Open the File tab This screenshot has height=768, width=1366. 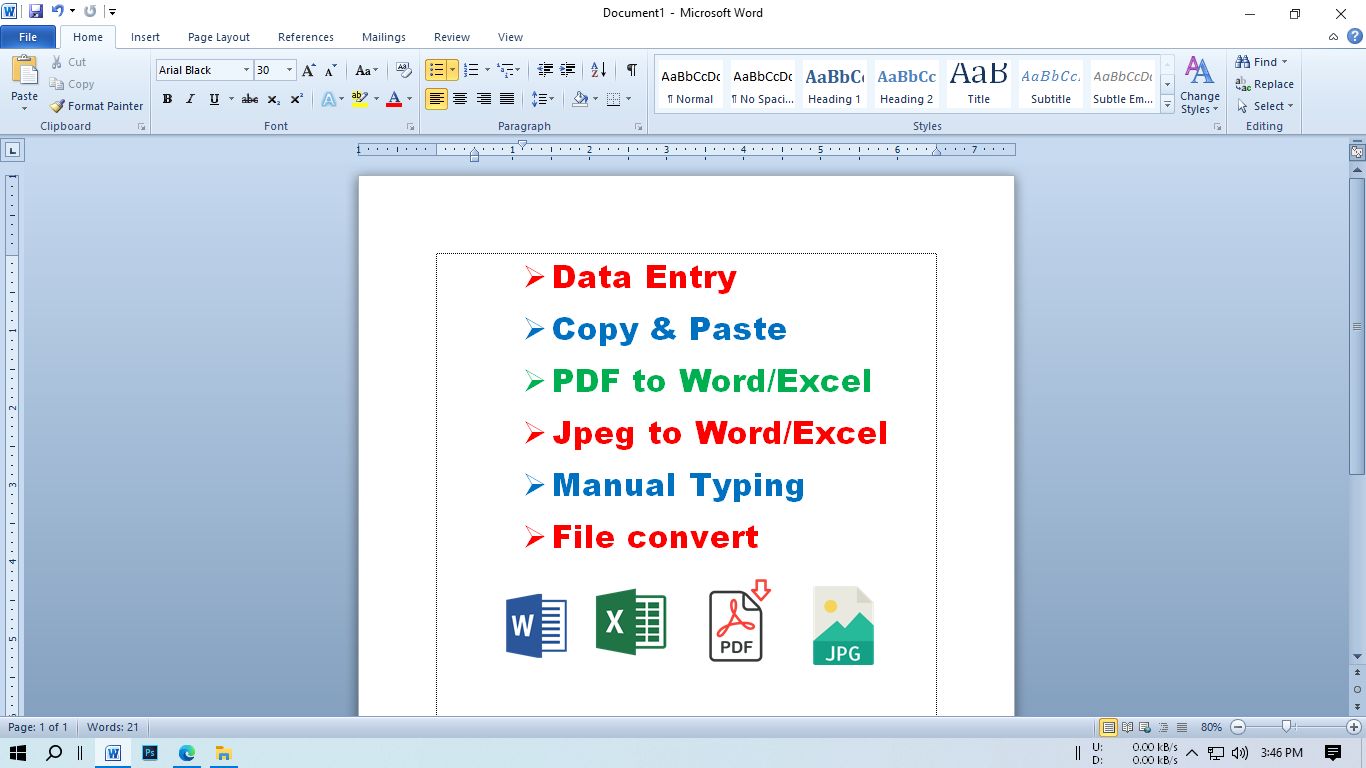point(28,37)
